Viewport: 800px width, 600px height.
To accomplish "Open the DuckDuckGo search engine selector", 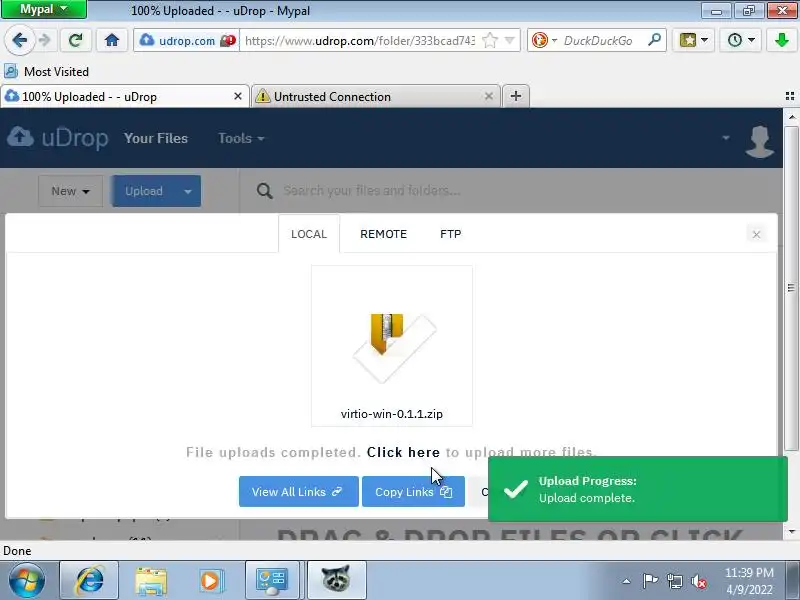I will [x=544, y=40].
